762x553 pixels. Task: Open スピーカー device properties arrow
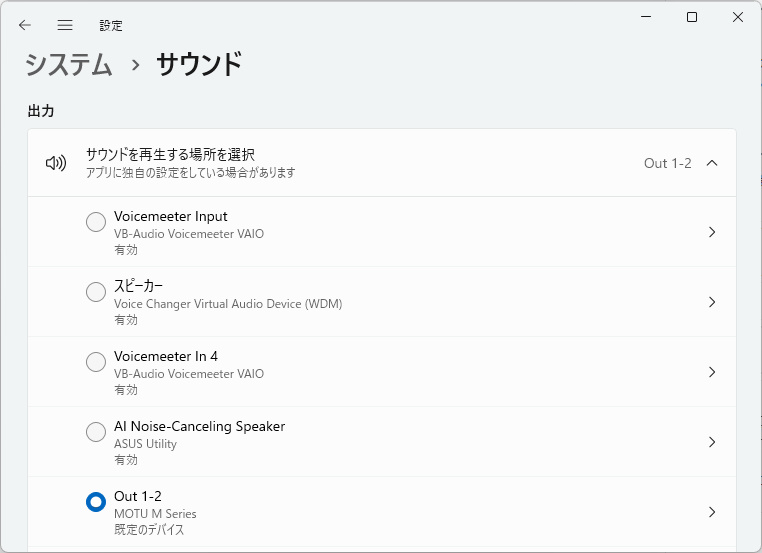tap(712, 302)
